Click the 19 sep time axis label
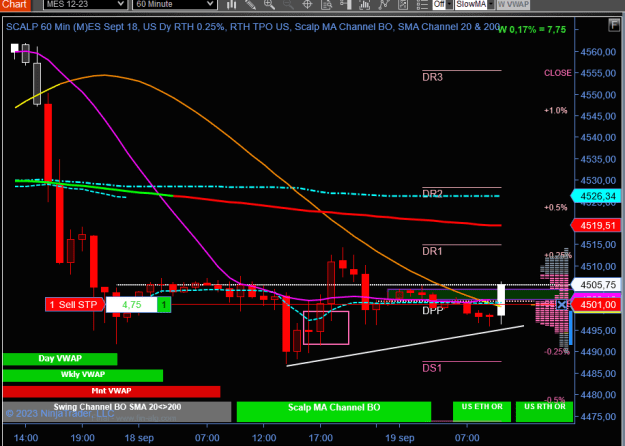Viewport: 625px width, 446px height. pyautogui.click(x=400, y=438)
